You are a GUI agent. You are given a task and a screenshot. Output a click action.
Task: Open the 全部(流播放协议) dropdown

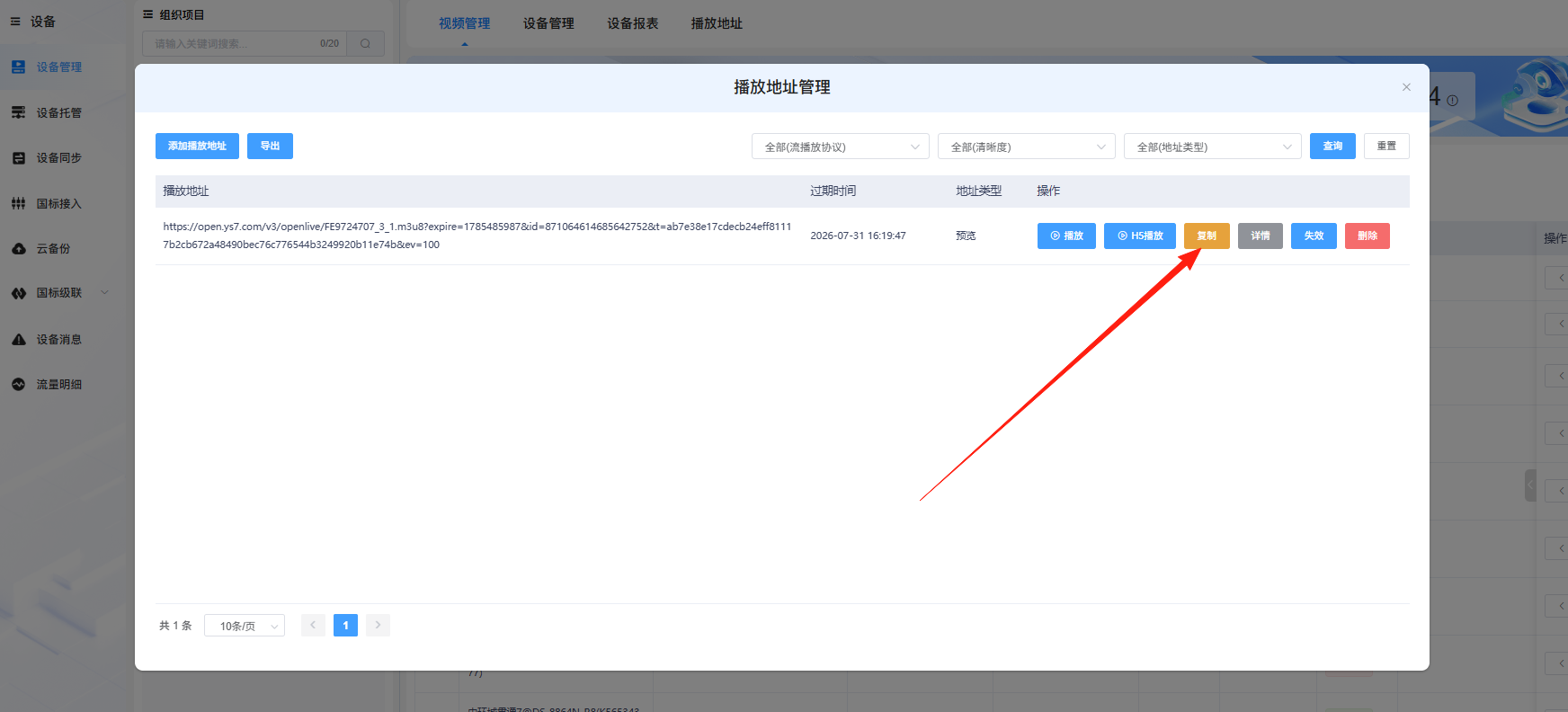point(840,147)
